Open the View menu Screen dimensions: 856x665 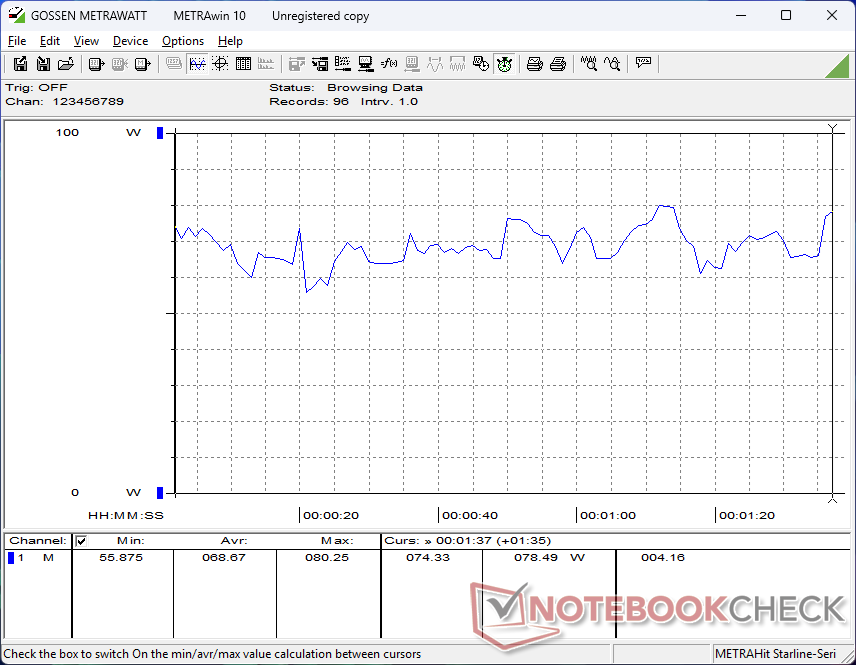coord(86,41)
